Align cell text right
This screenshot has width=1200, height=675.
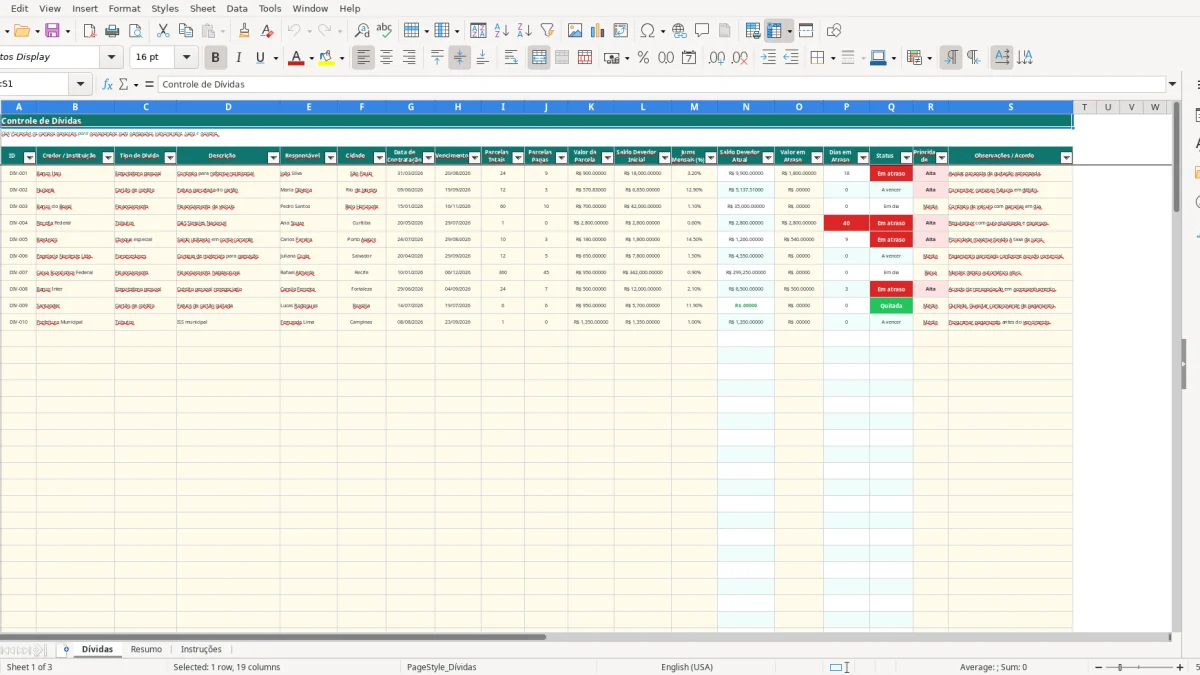click(x=409, y=58)
